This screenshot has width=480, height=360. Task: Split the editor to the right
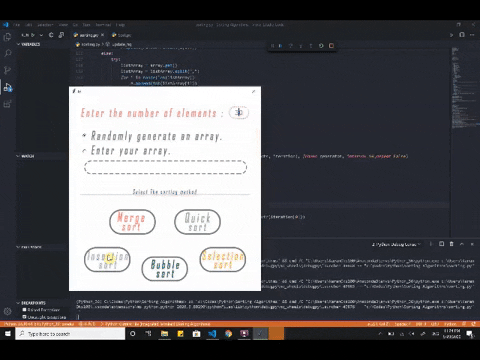[462, 35]
